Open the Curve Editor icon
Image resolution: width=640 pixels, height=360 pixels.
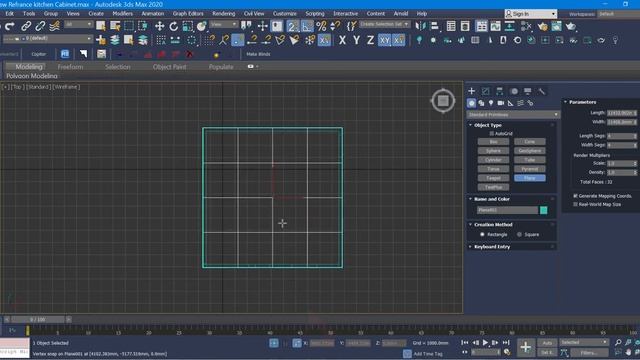click(496, 27)
